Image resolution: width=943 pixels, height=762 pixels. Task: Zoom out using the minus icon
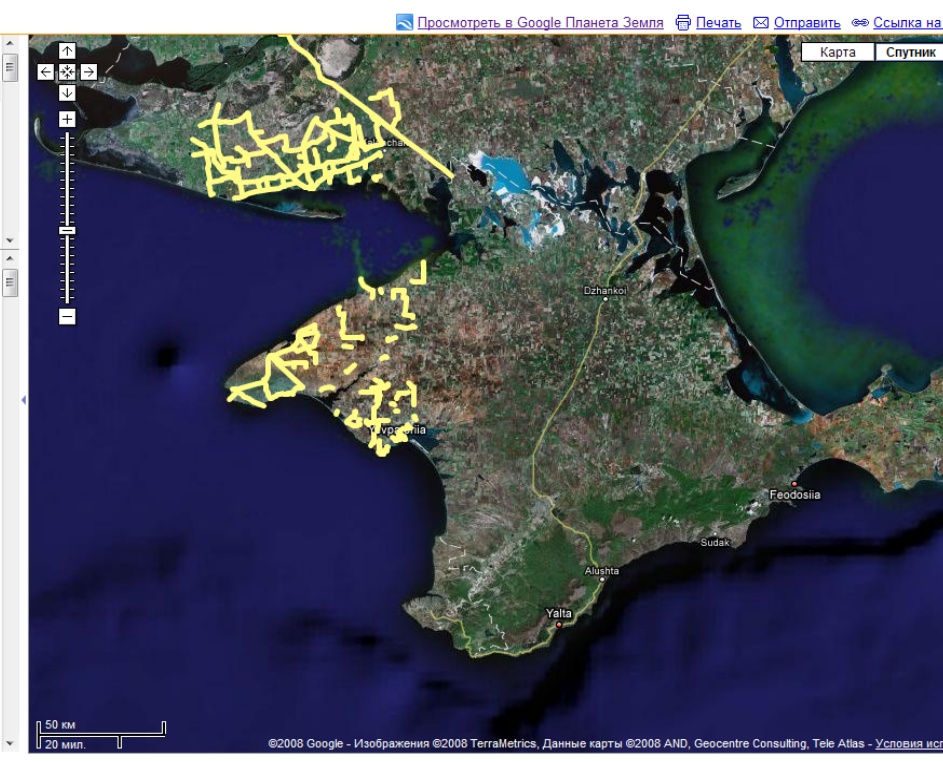coord(67,317)
